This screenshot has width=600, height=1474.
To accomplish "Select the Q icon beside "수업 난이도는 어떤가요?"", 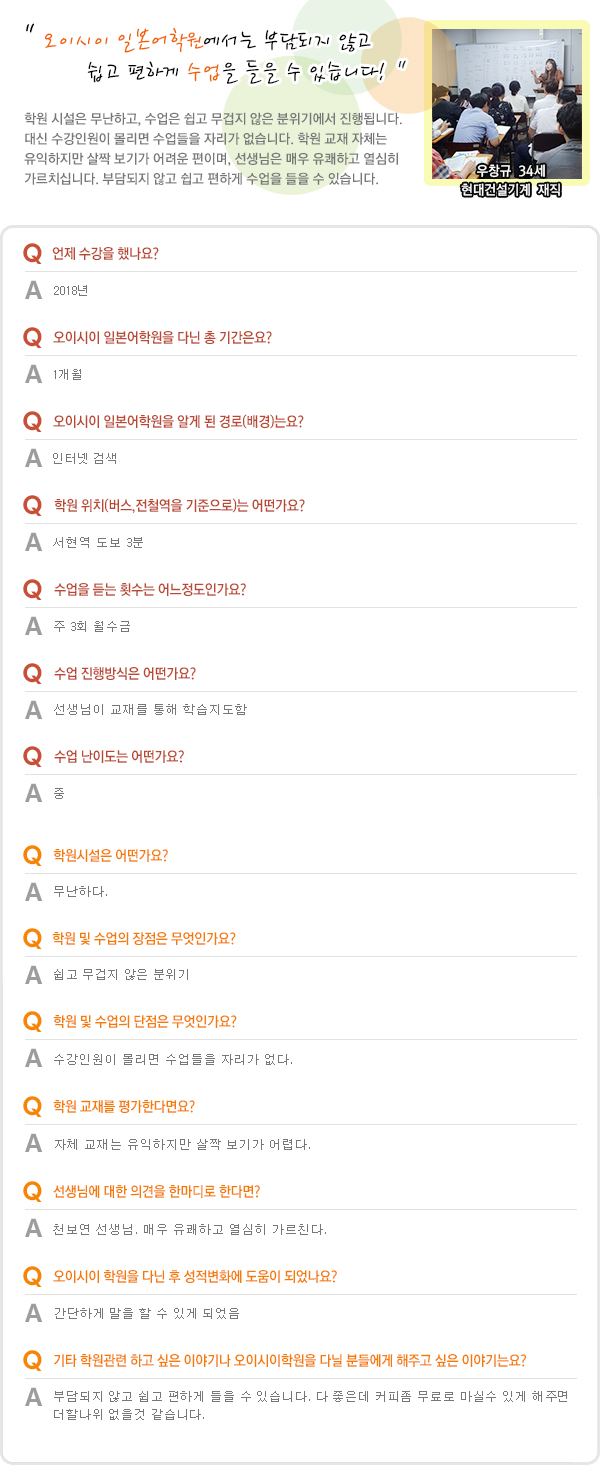I will pyautogui.click(x=33, y=756).
